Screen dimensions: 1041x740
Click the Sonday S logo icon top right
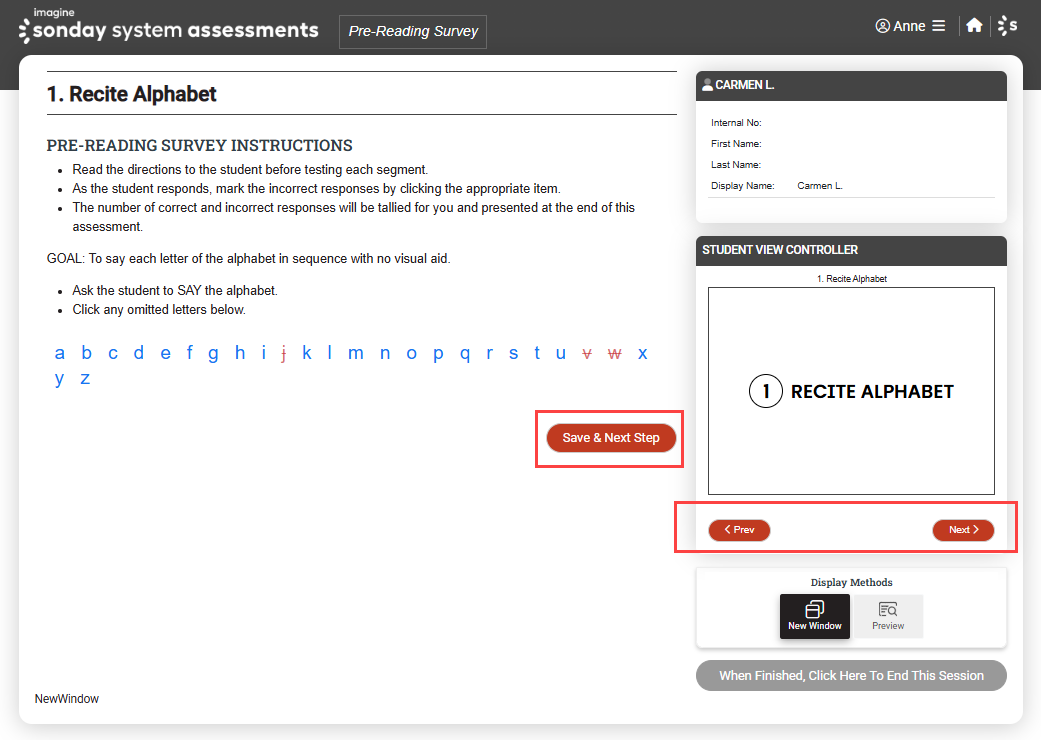(1008, 25)
